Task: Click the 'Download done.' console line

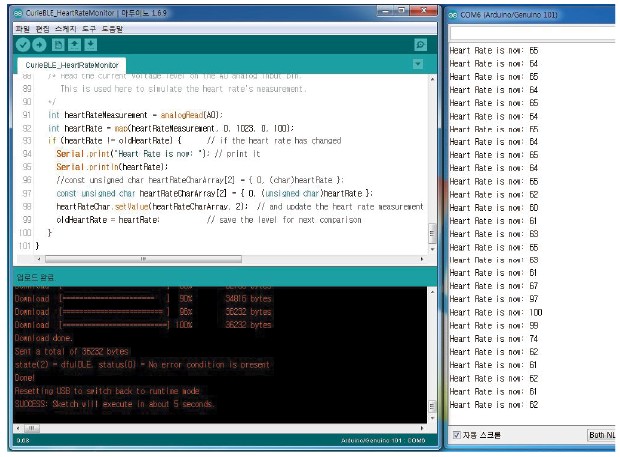Action: 43,338
